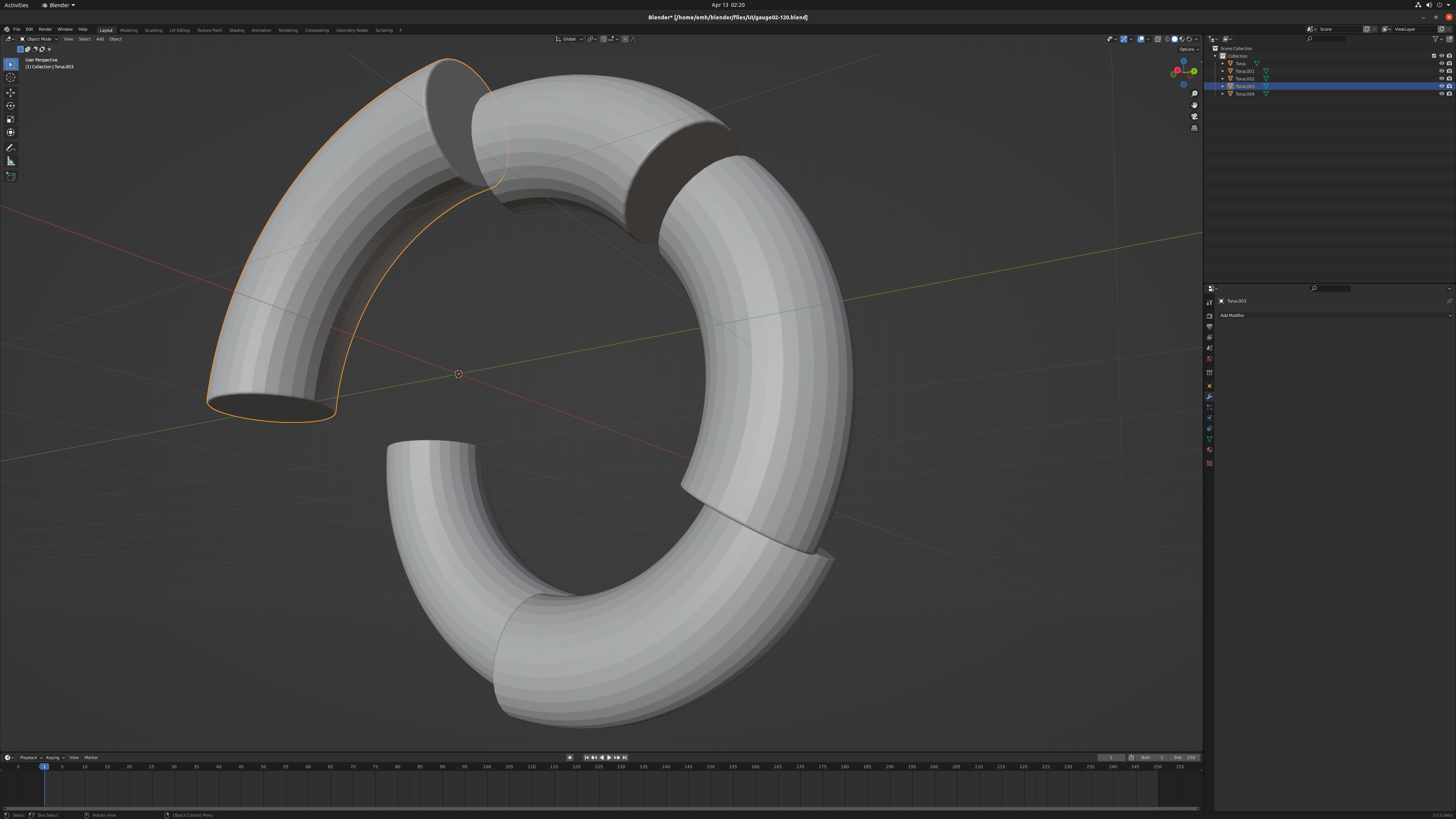Switch perspective/orthographic with grid icon
The image size is (1456, 819).
[1194, 128]
